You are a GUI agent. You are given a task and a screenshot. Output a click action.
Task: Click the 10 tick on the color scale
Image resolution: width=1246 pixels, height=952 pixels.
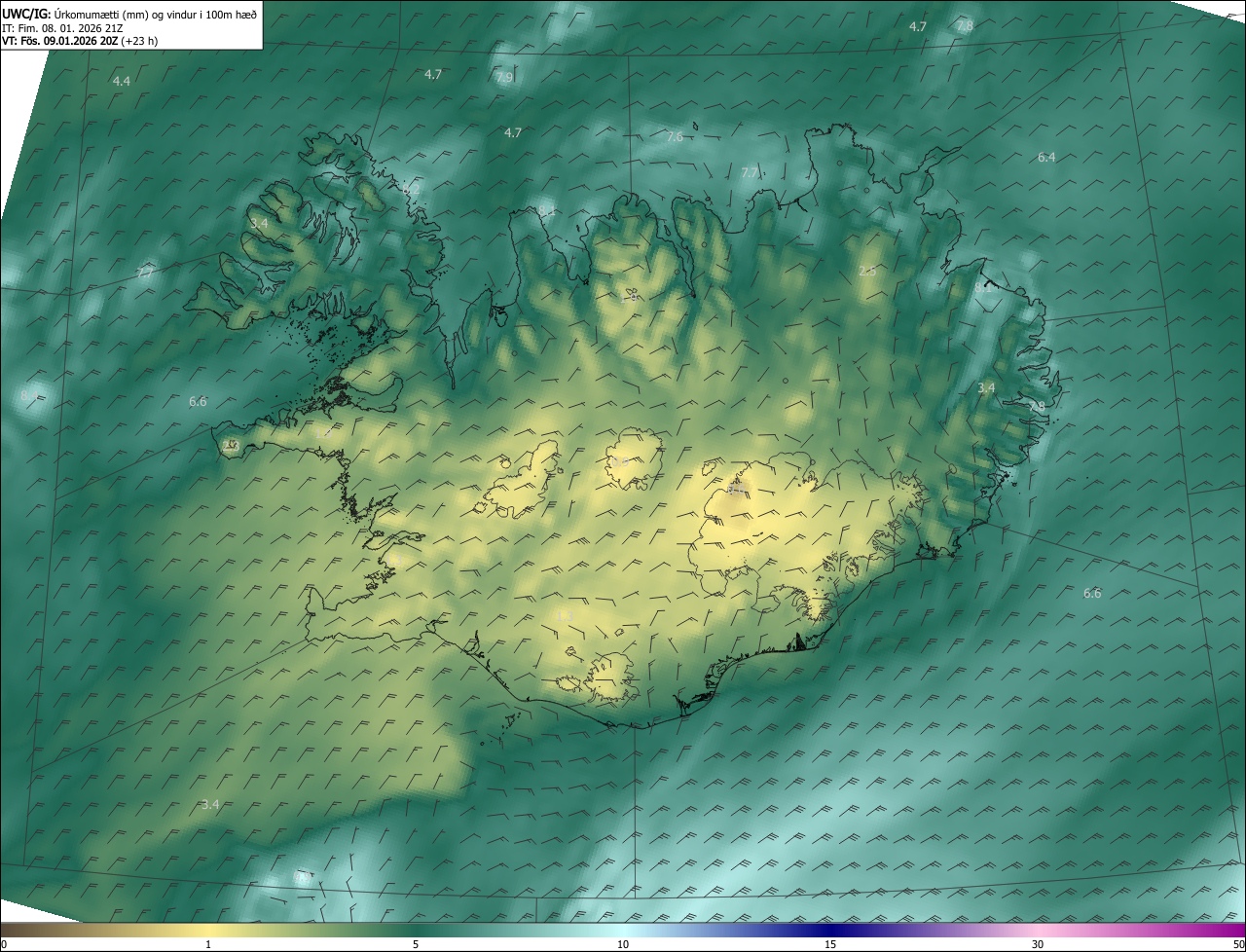(x=623, y=944)
